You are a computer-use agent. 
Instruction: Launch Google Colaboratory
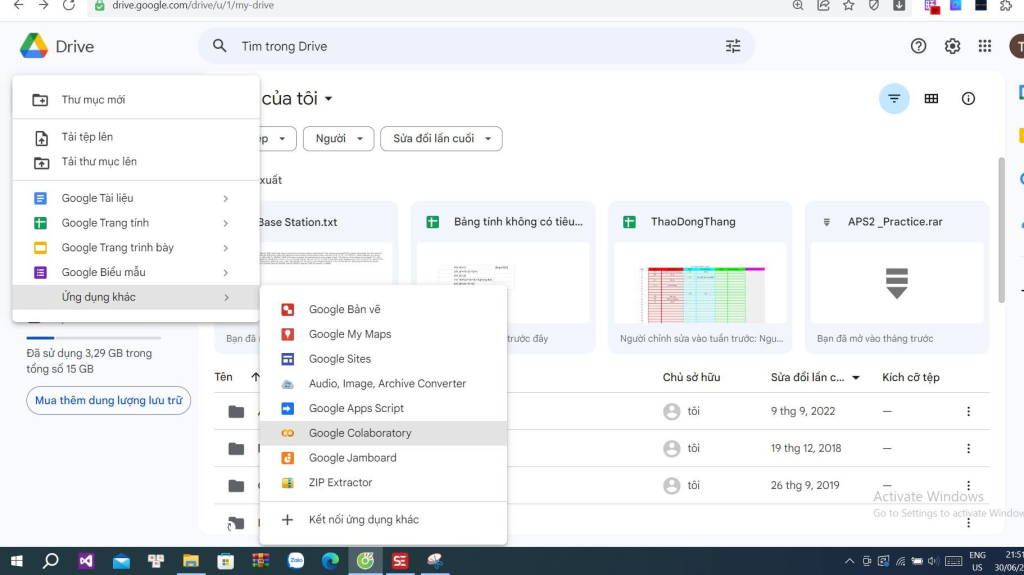coord(383,433)
